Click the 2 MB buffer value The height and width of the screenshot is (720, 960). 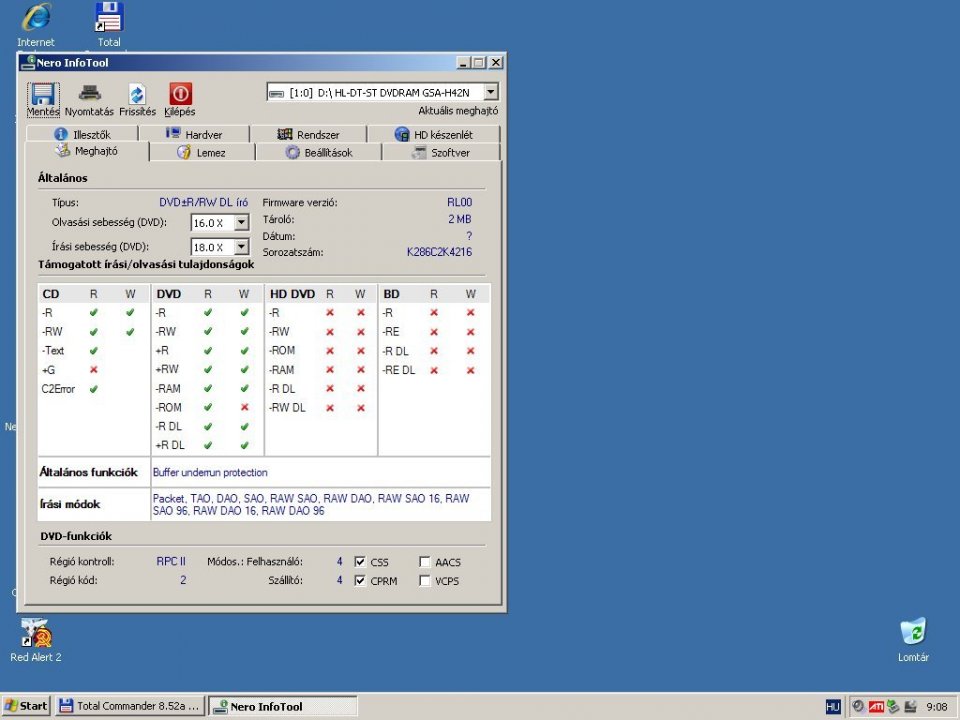click(459, 219)
